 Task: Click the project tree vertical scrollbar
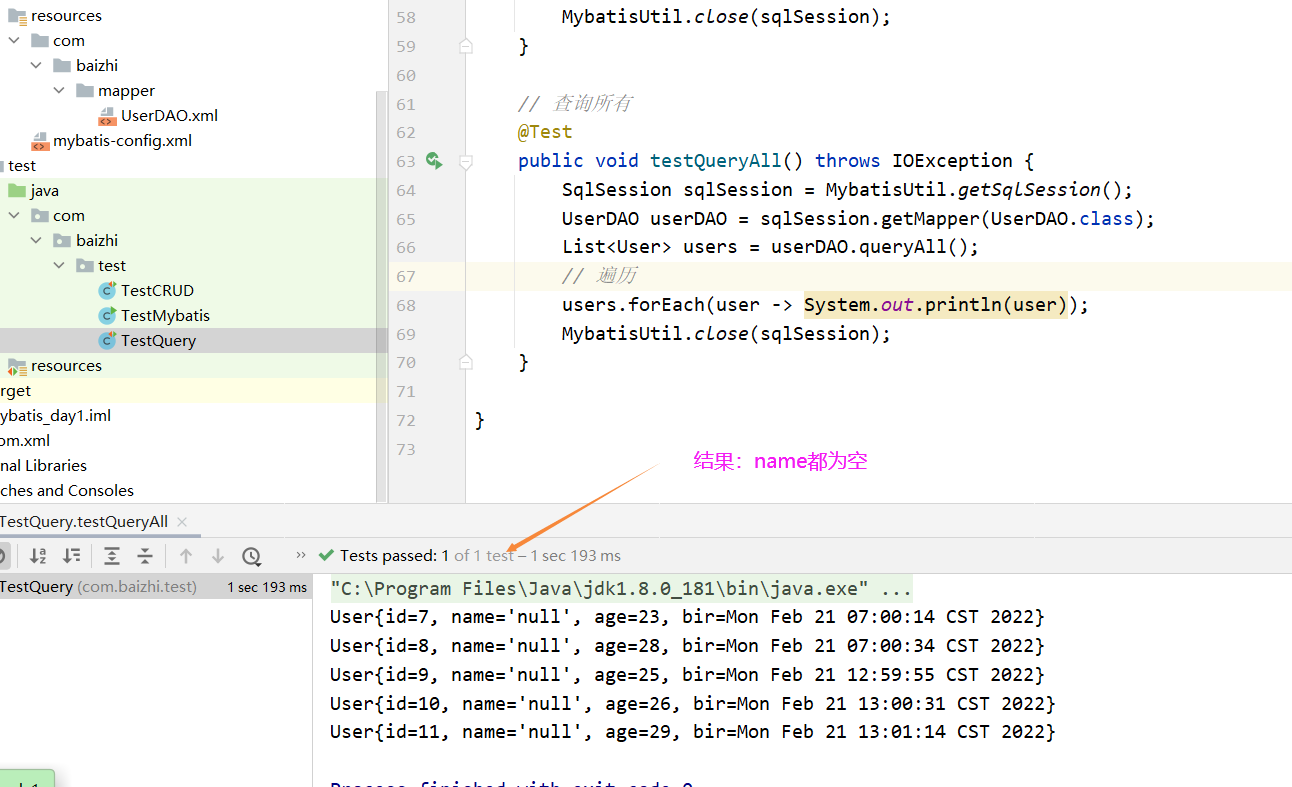pyautogui.click(x=380, y=297)
